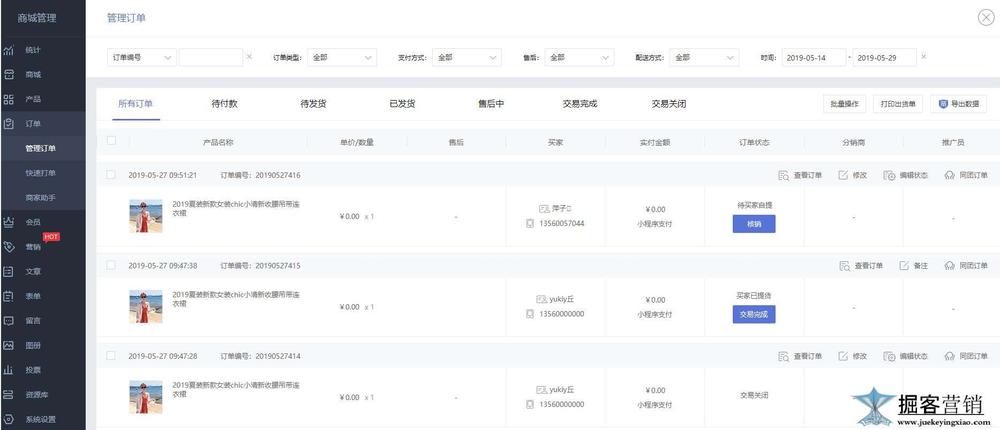Click the 订单 clipboard icon in sidebar
The height and width of the screenshot is (430, 1000).
(8, 124)
